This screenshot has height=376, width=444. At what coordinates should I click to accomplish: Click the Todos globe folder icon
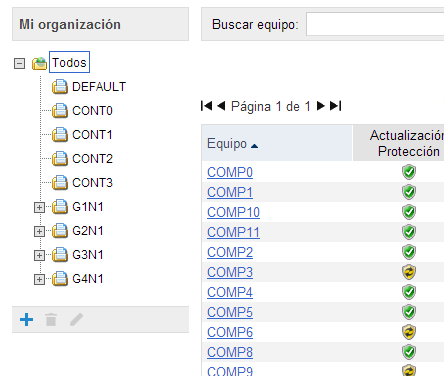click(39, 63)
